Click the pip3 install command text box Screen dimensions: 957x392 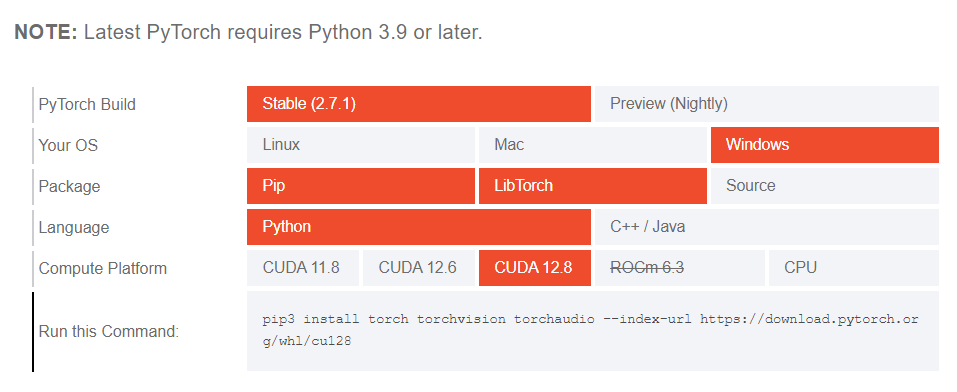click(x=593, y=331)
